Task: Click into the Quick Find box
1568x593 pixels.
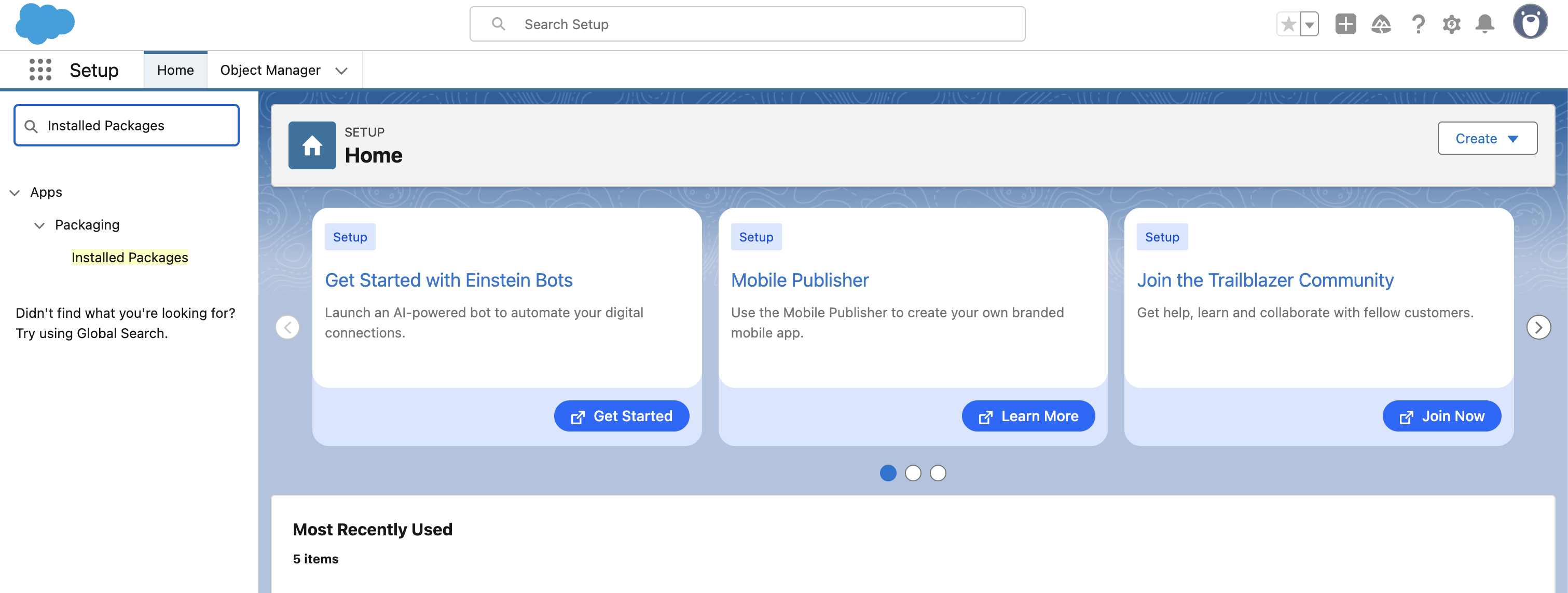Action: pyautogui.click(x=127, y=126)
